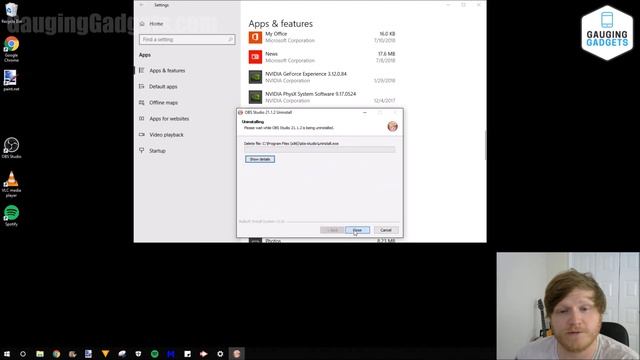Click the OBS logo in uninstaller header

[x=393, y=127]
